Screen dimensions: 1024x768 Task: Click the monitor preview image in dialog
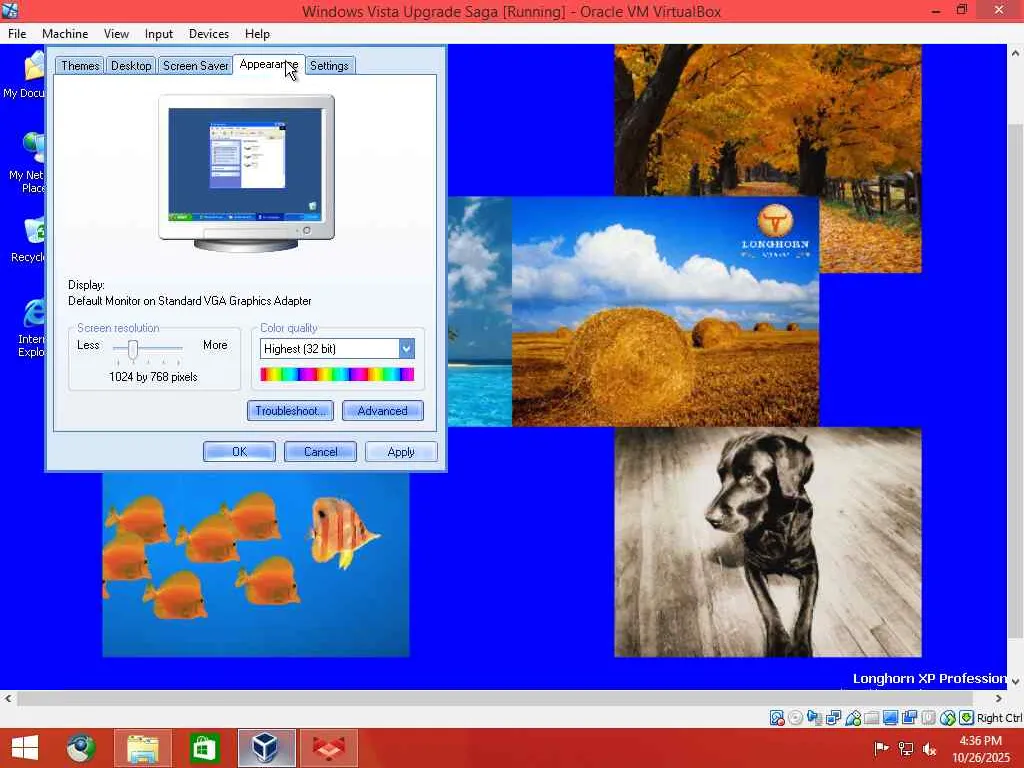click(x=246, y=173)
